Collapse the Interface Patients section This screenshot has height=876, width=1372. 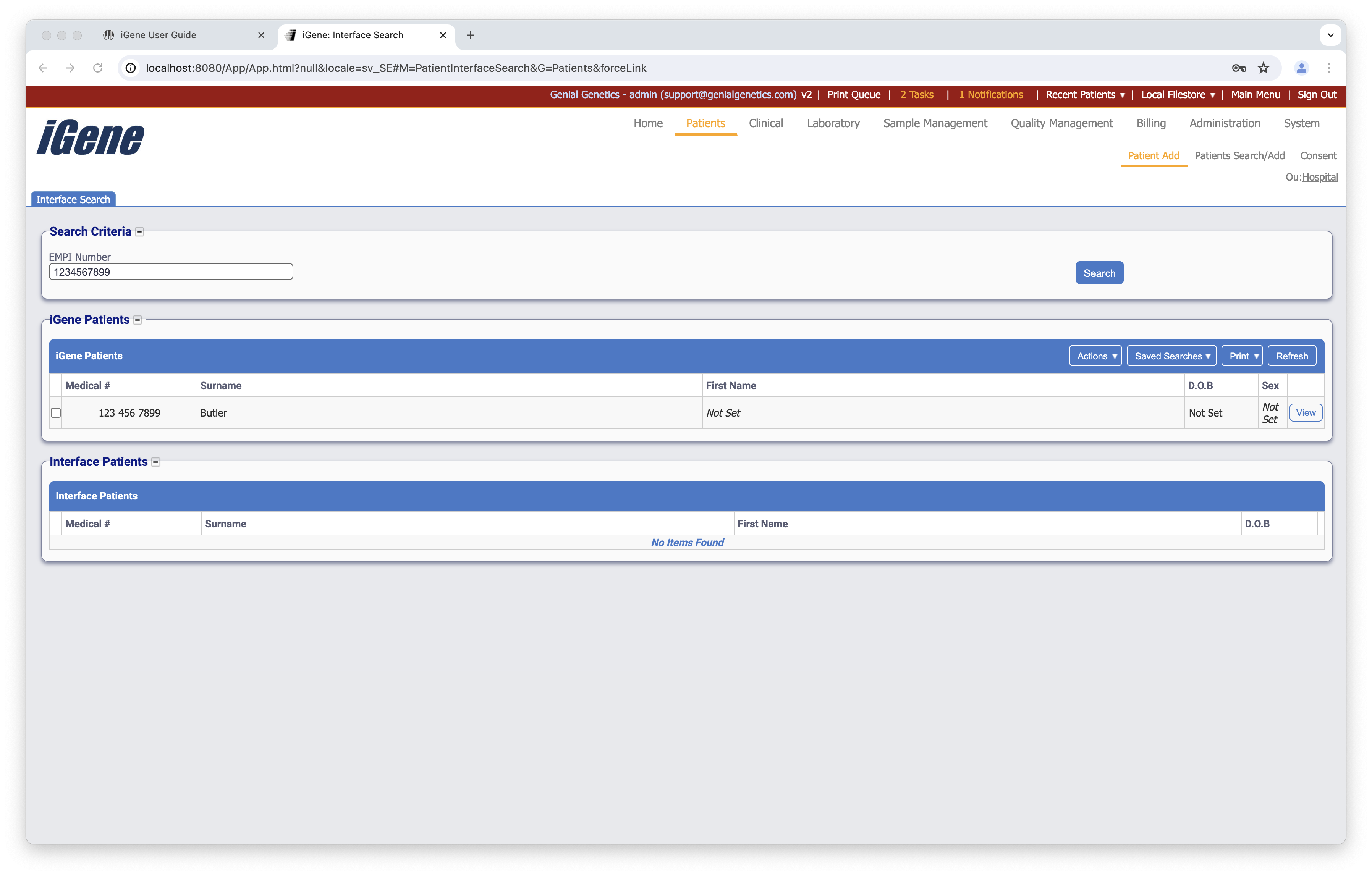click(155, 462)
